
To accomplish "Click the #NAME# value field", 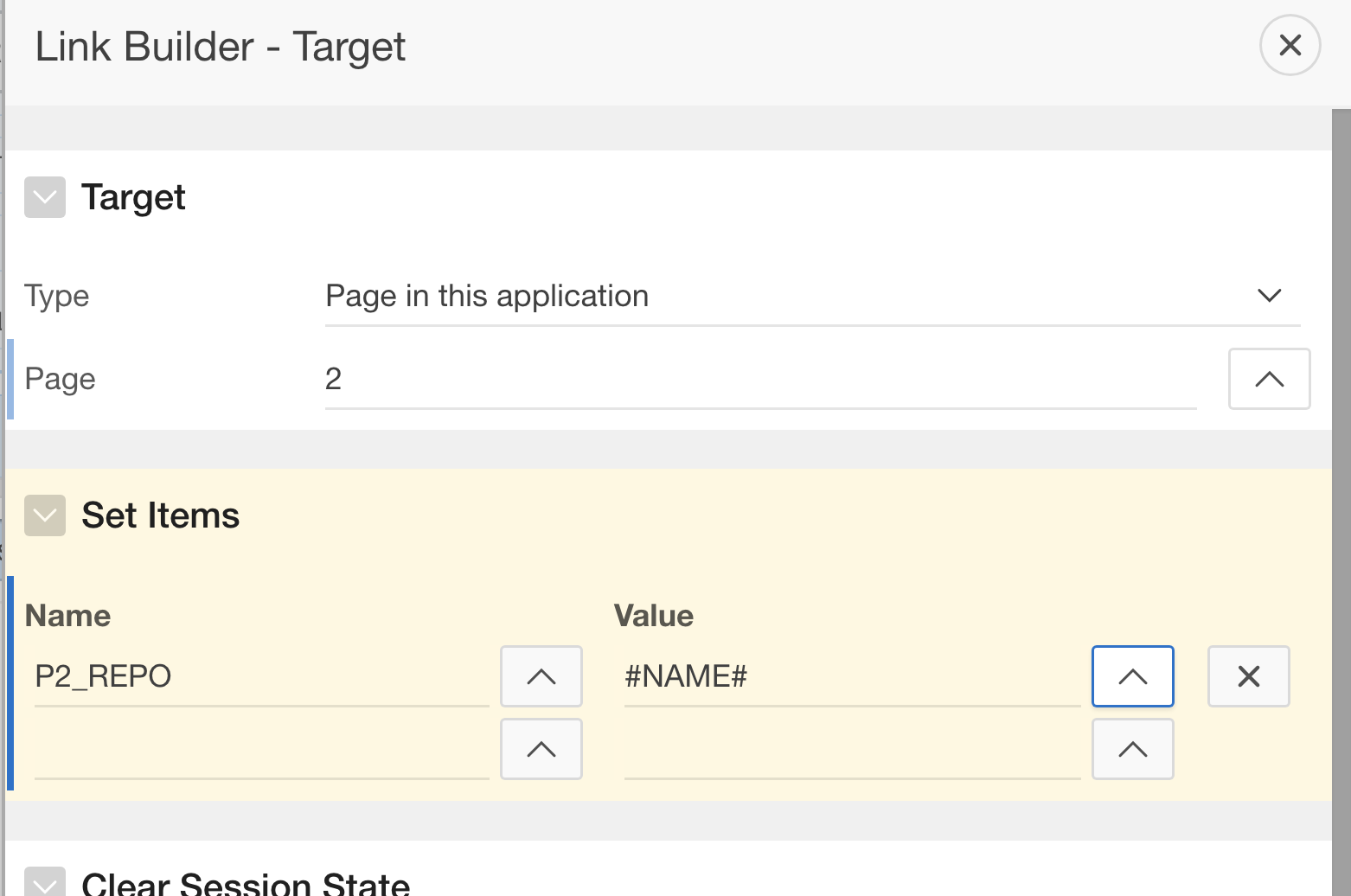I will [x=851, y=676].
